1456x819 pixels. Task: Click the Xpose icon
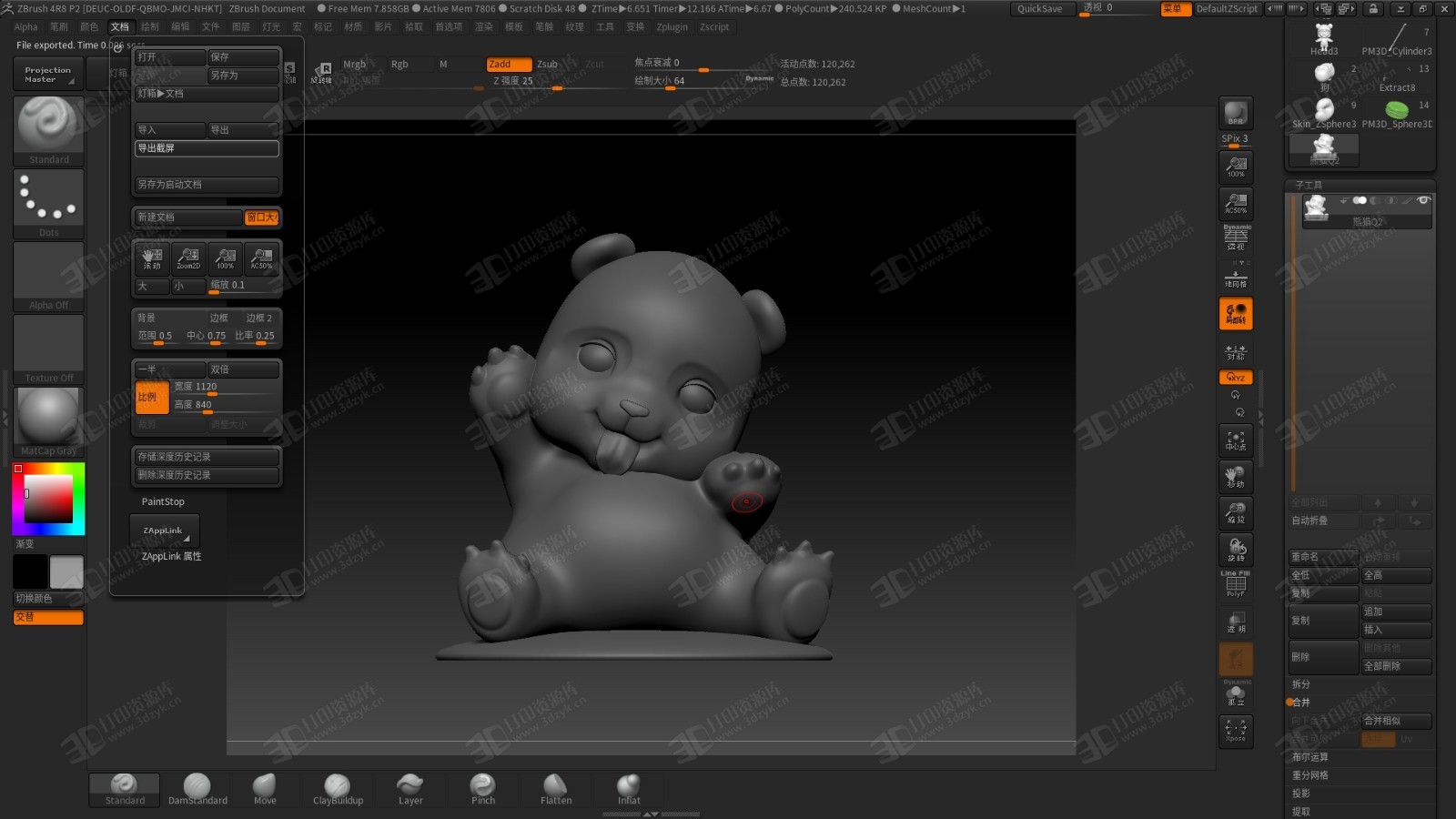coord(1236,732)
